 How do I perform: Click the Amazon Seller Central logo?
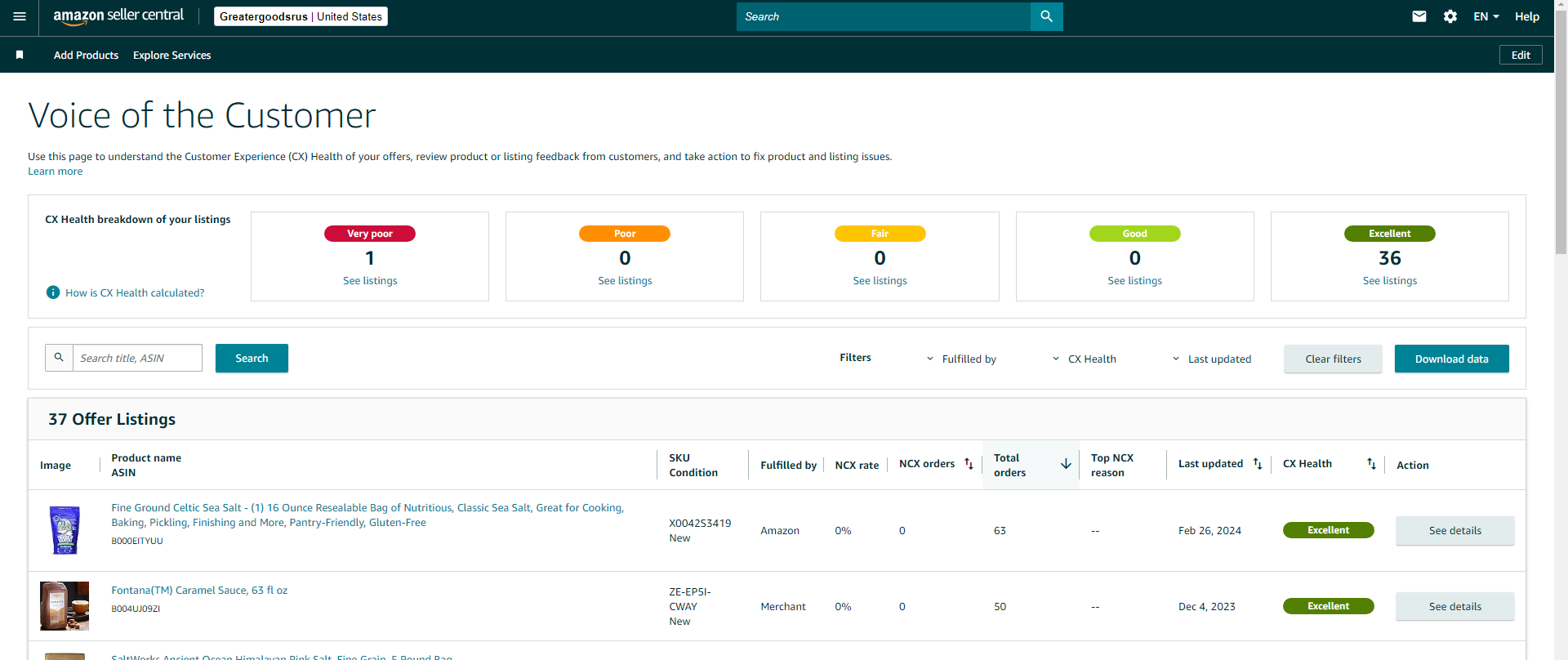pyautogui.click(x=118, y=16)
